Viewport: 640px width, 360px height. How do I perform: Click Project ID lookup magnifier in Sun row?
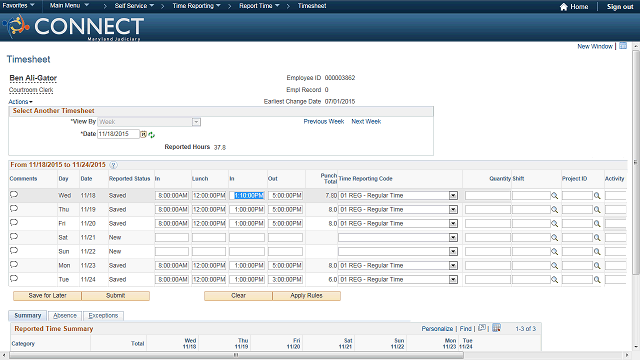597,252
